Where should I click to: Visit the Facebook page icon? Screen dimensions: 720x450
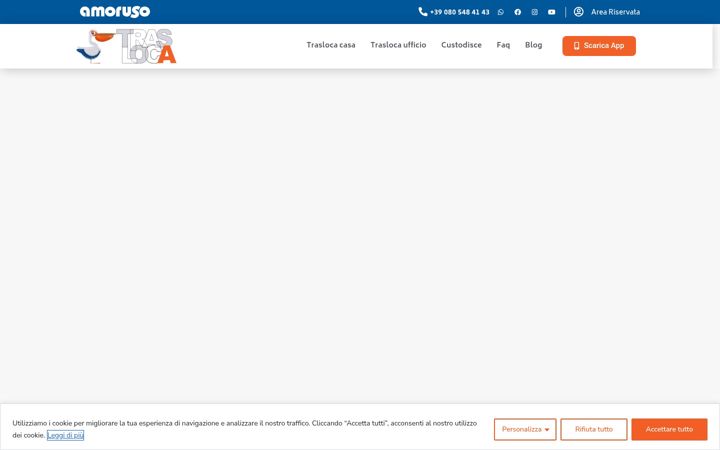pos(518,12)
